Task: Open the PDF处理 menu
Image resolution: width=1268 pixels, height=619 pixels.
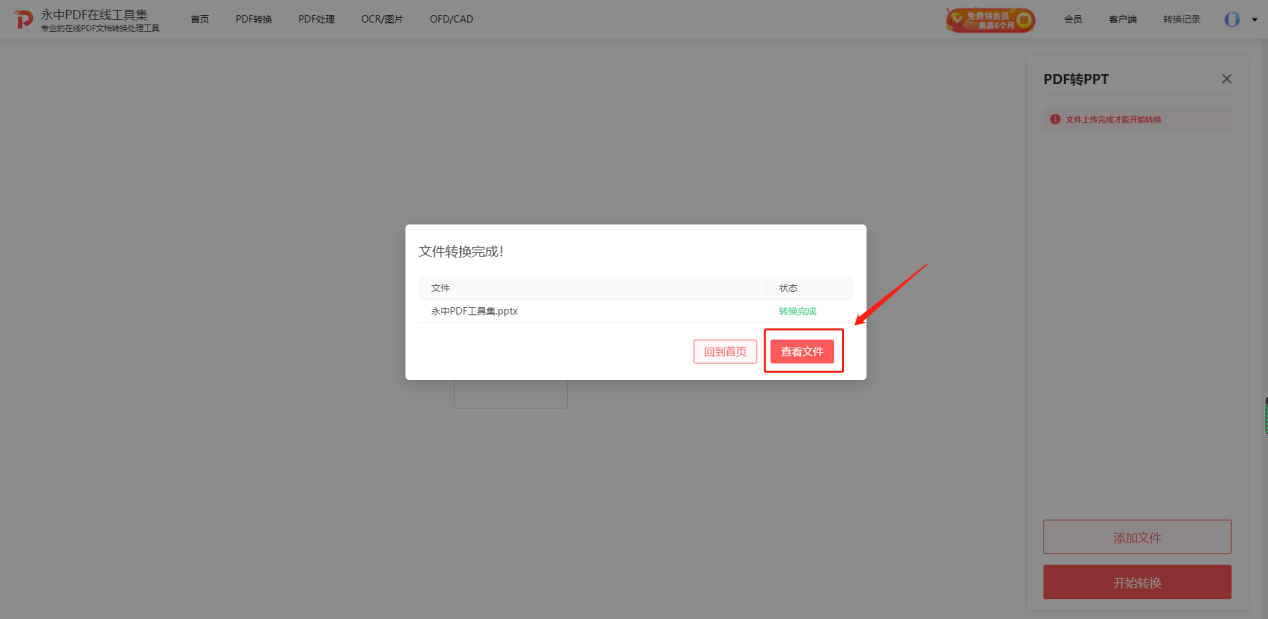Action: [316, 19]
